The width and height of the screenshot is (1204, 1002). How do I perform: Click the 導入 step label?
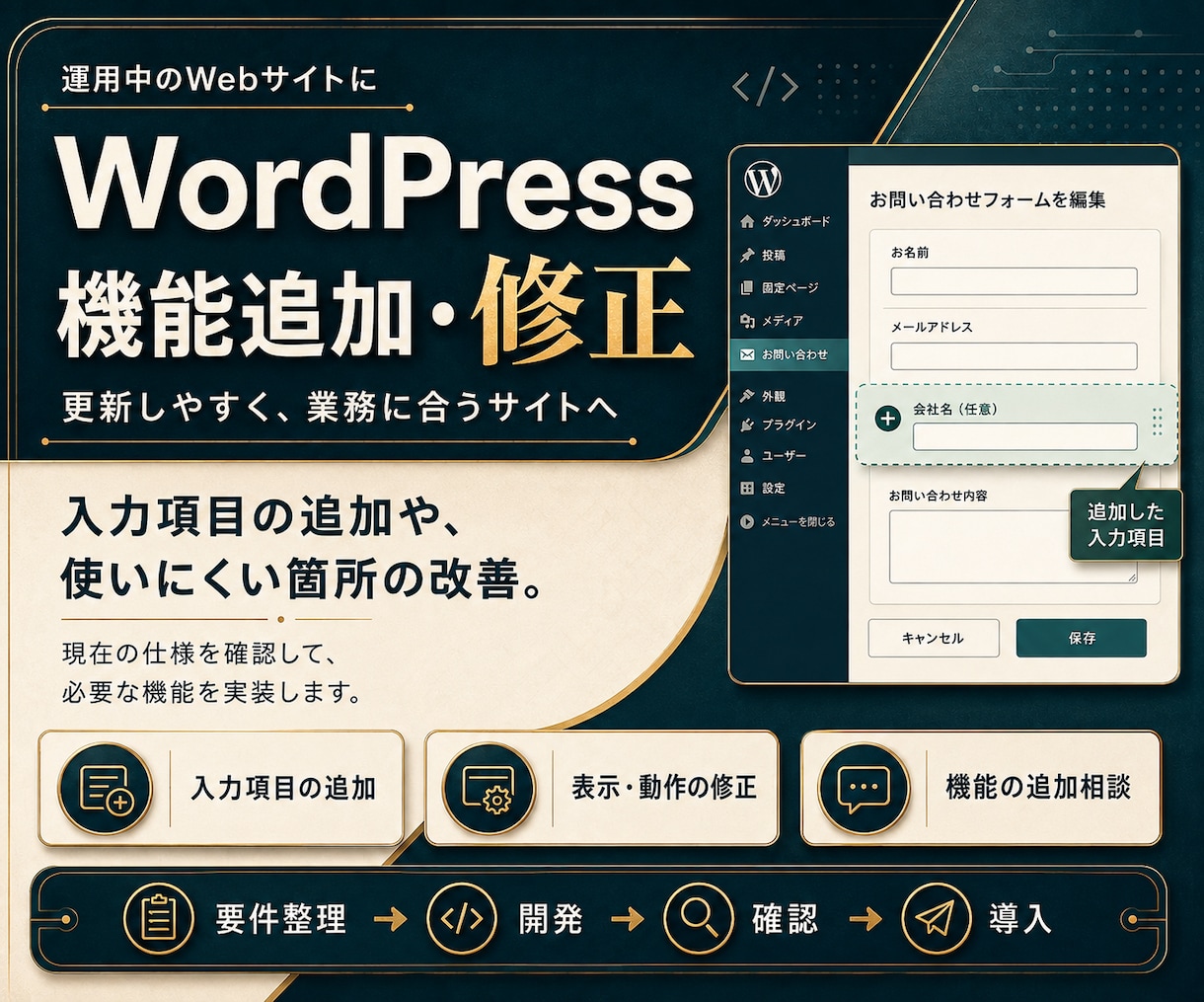1020,920
